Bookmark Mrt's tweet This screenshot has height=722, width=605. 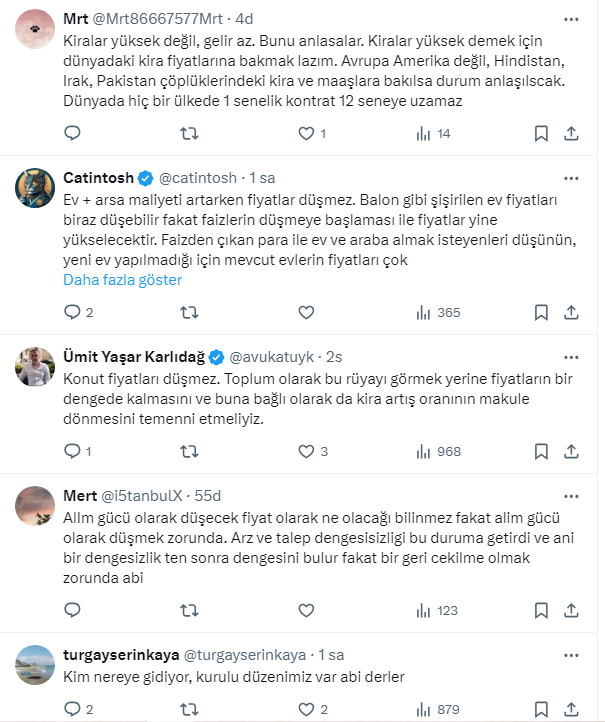click(x=541, y=133)
